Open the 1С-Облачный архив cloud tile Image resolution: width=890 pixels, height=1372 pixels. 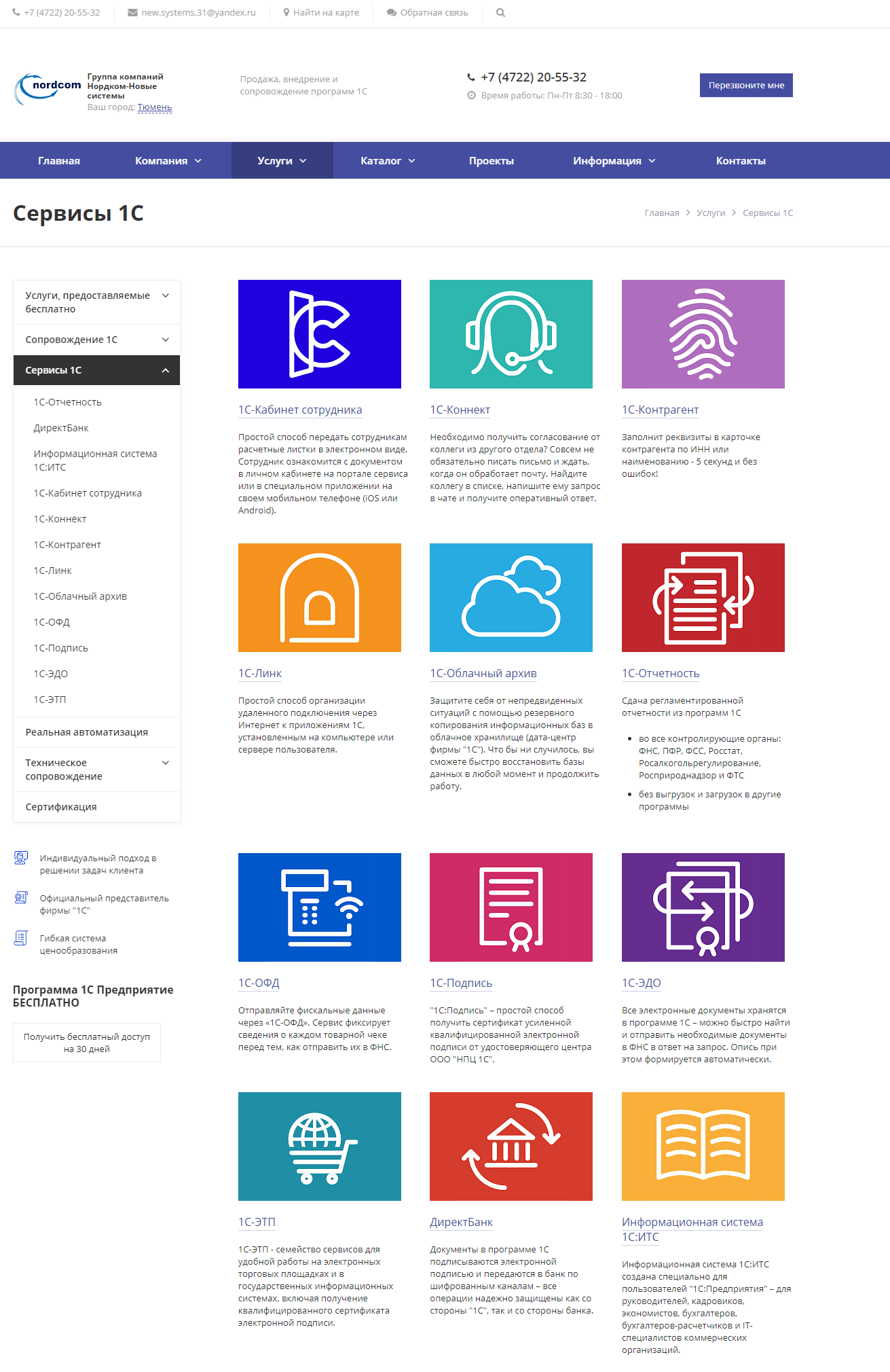tap(511, 598)
